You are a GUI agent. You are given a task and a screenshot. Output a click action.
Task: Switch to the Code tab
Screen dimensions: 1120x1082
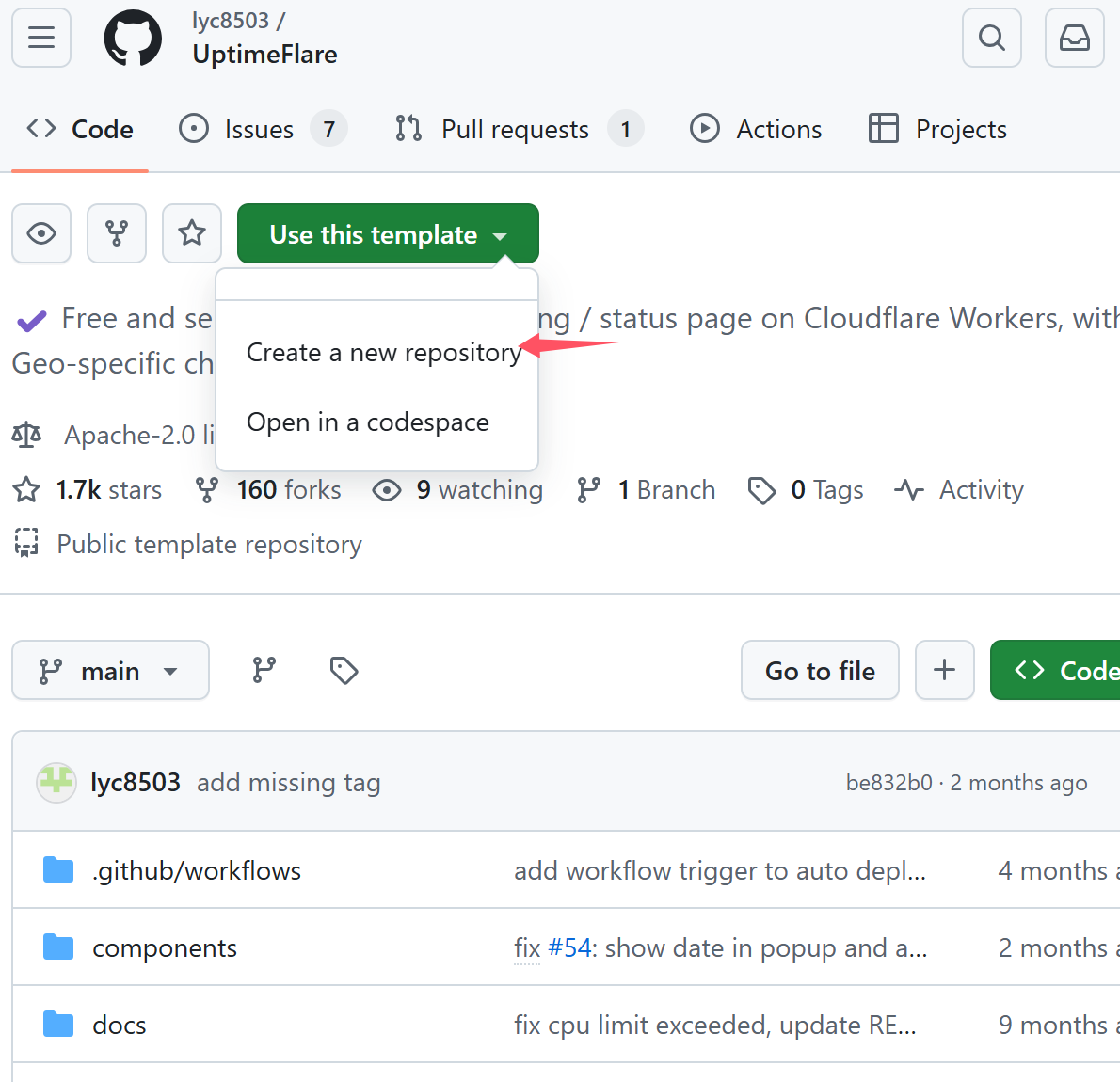click(80, 129)
